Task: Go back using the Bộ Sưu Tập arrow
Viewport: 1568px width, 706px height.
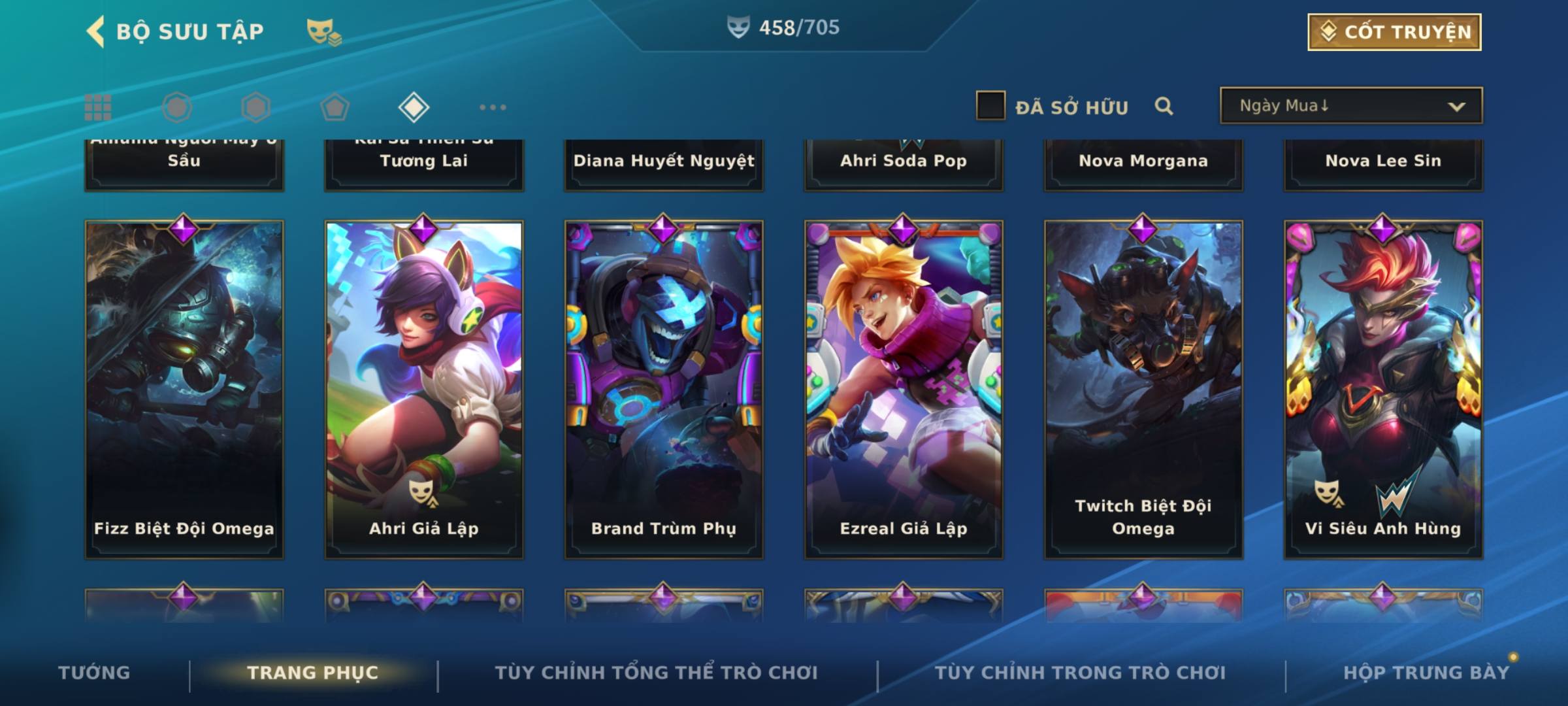Action: click(x=95, y=31)
